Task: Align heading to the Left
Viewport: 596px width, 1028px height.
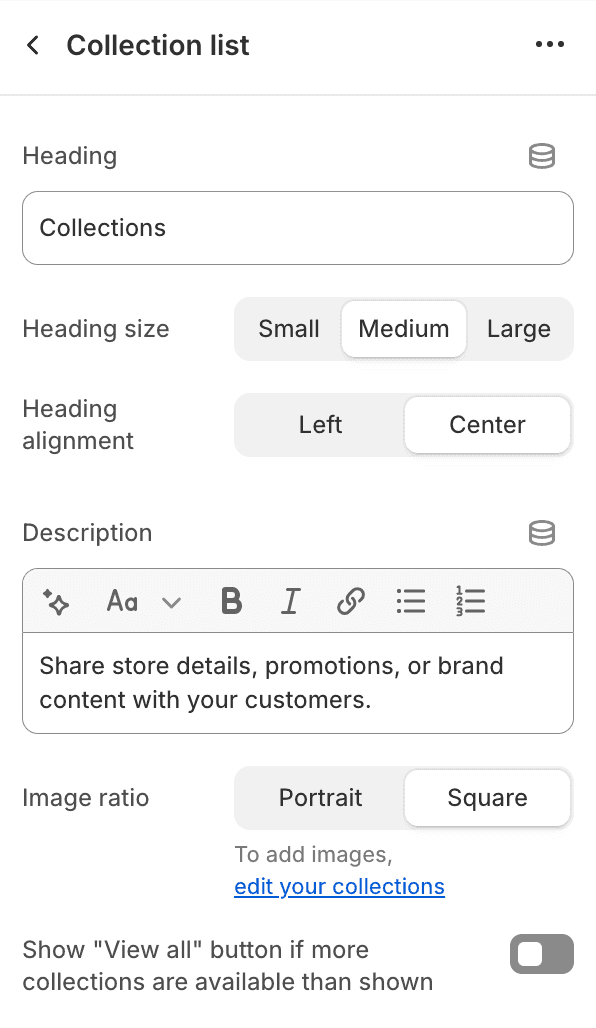Action: (x=320, y=425)
